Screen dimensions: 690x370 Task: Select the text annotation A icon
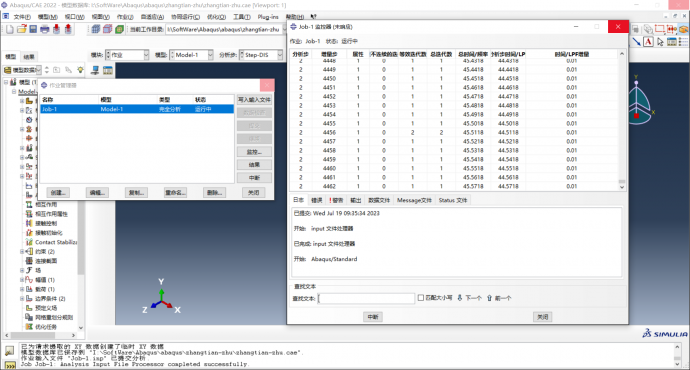[648, 42]
